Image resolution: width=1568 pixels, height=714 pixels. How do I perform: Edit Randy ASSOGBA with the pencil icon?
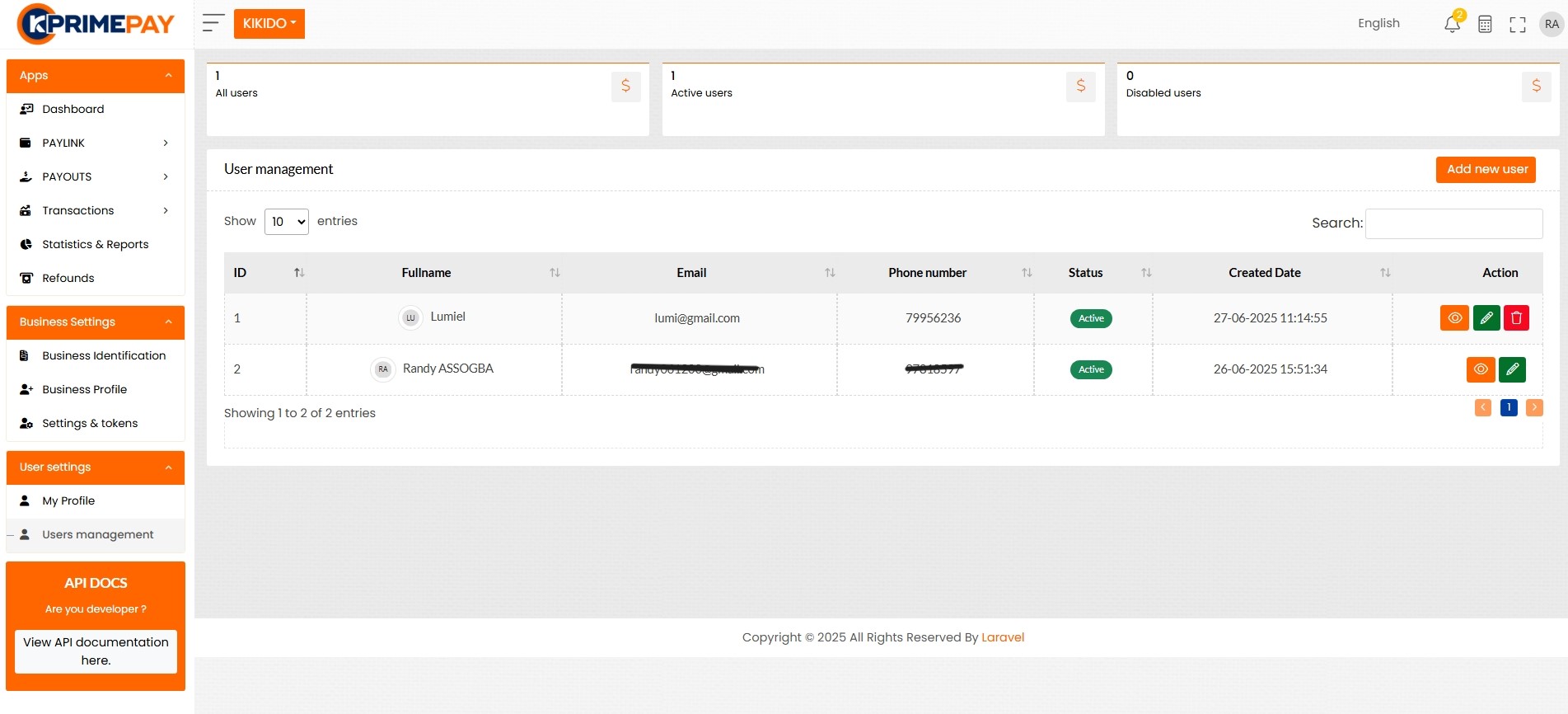click(1512, 369)
